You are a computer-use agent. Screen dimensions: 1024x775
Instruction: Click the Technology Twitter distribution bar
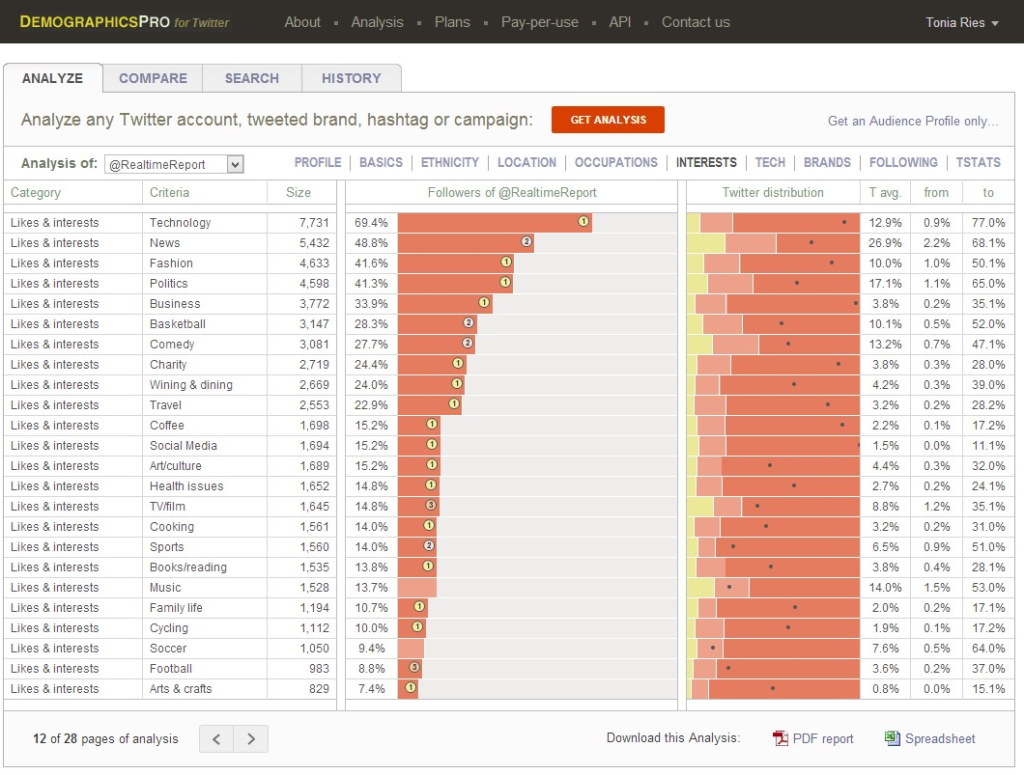tap(773, 222)
